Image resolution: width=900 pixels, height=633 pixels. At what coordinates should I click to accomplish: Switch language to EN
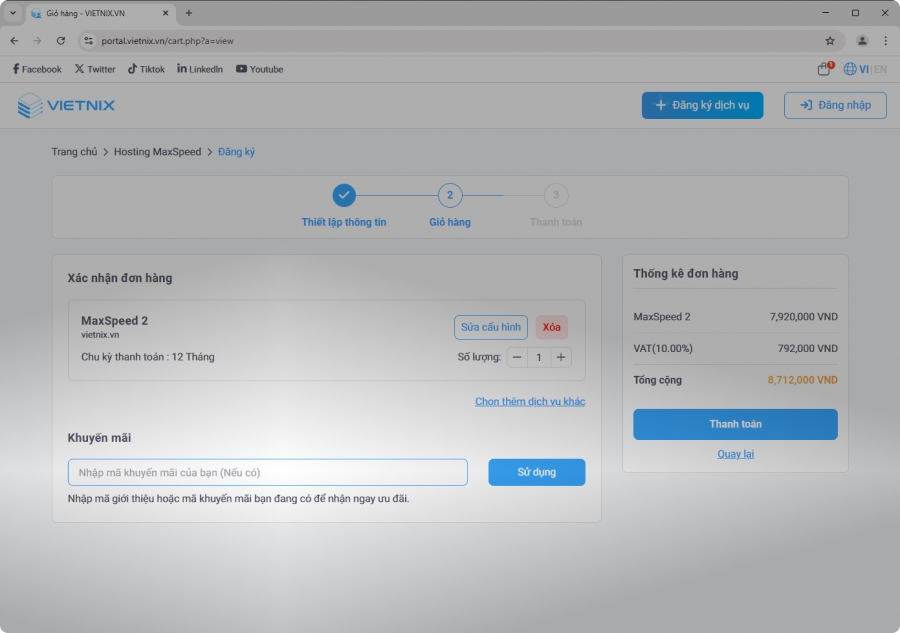pos(880,69)
